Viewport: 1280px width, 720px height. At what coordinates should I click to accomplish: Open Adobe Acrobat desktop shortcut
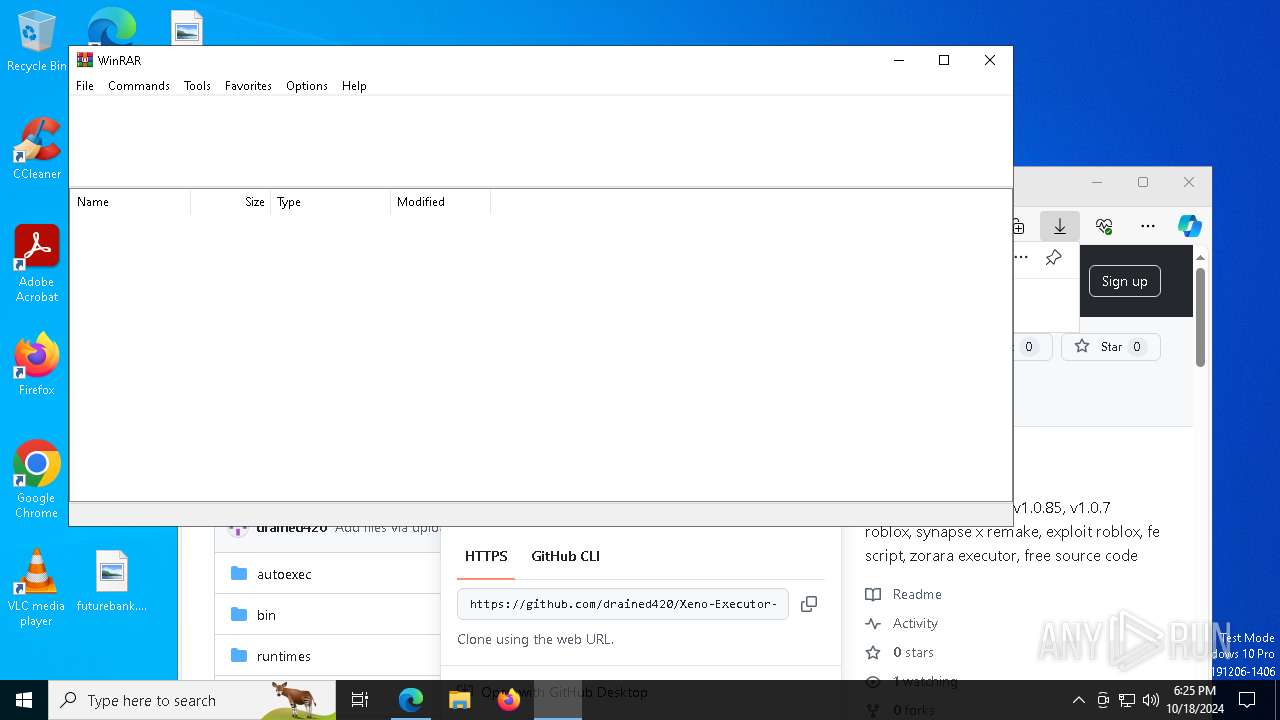point(37,264)
